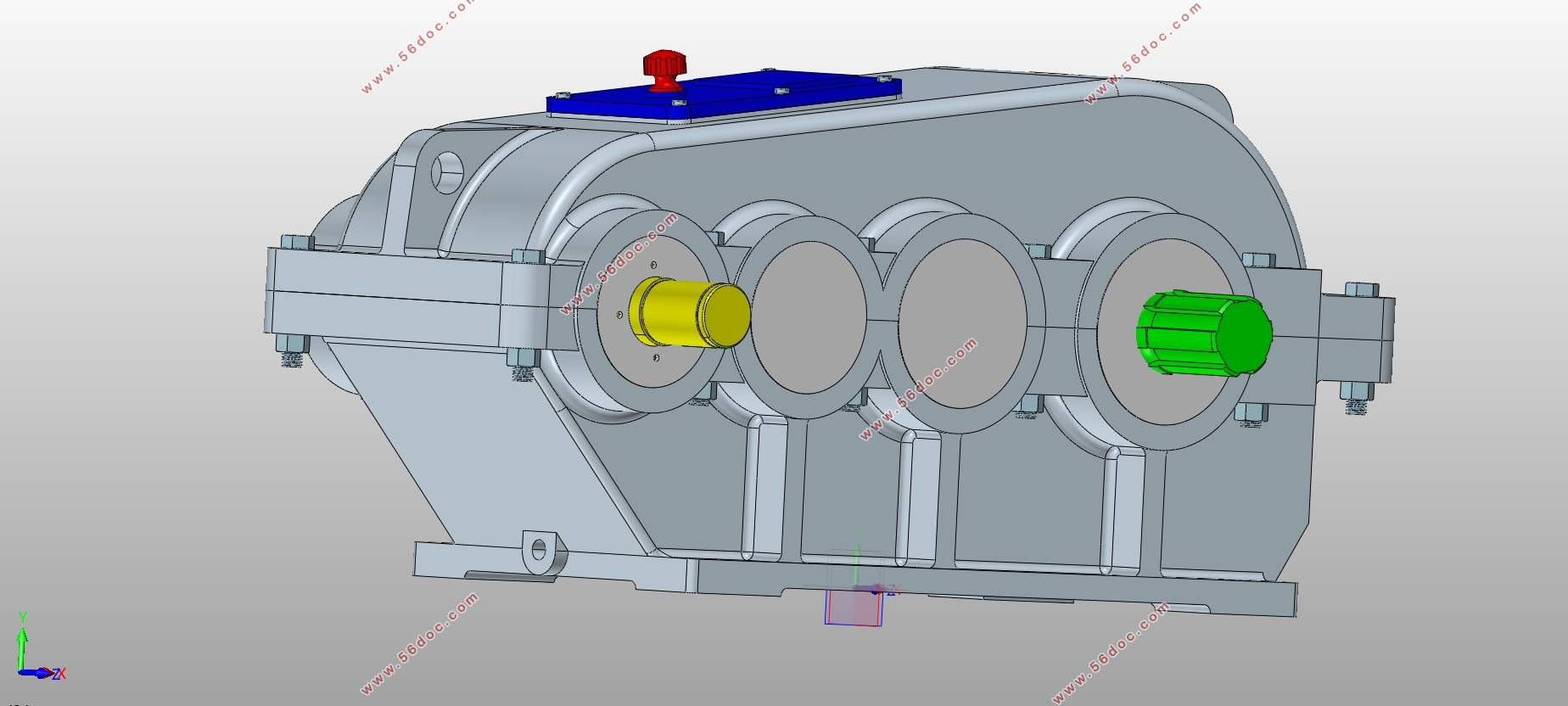Image resolution: width=1568 pixels, height=706 pixels.
Task: Click the yellow input shaft
Action: [690, 312]
